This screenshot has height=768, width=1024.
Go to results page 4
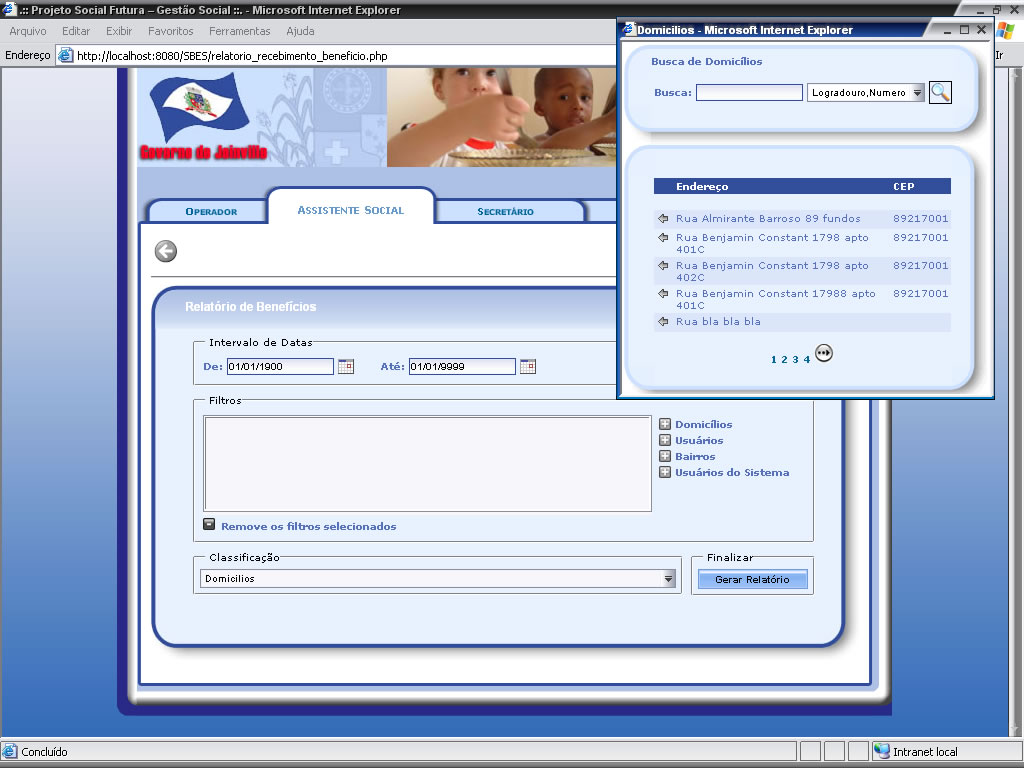click(x=807, y=359)
